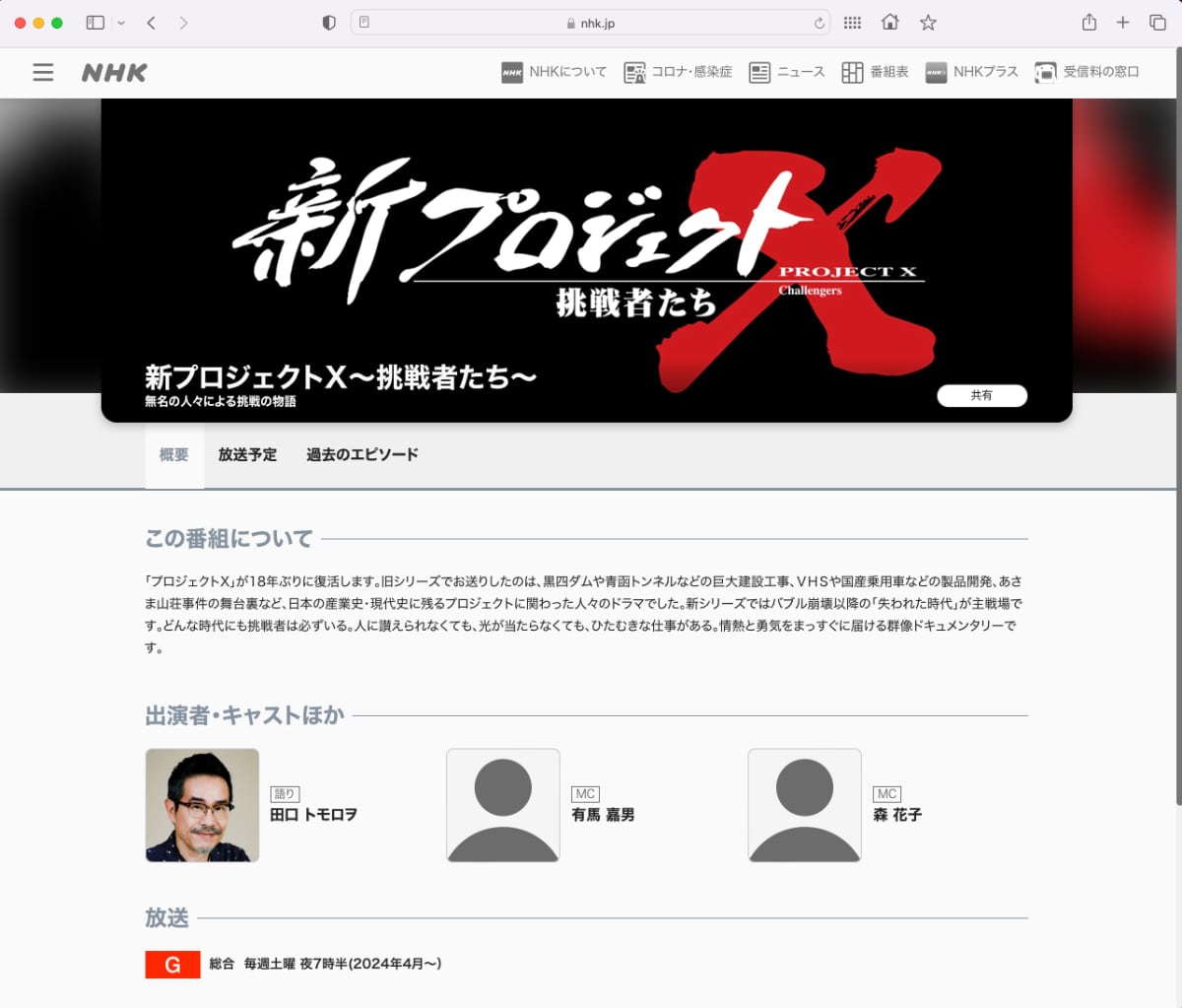The width and height of the screenshot is (1182, 1008).
Task: Toggle the Safari sidebar panel
Action: click(x=95, y=22)
